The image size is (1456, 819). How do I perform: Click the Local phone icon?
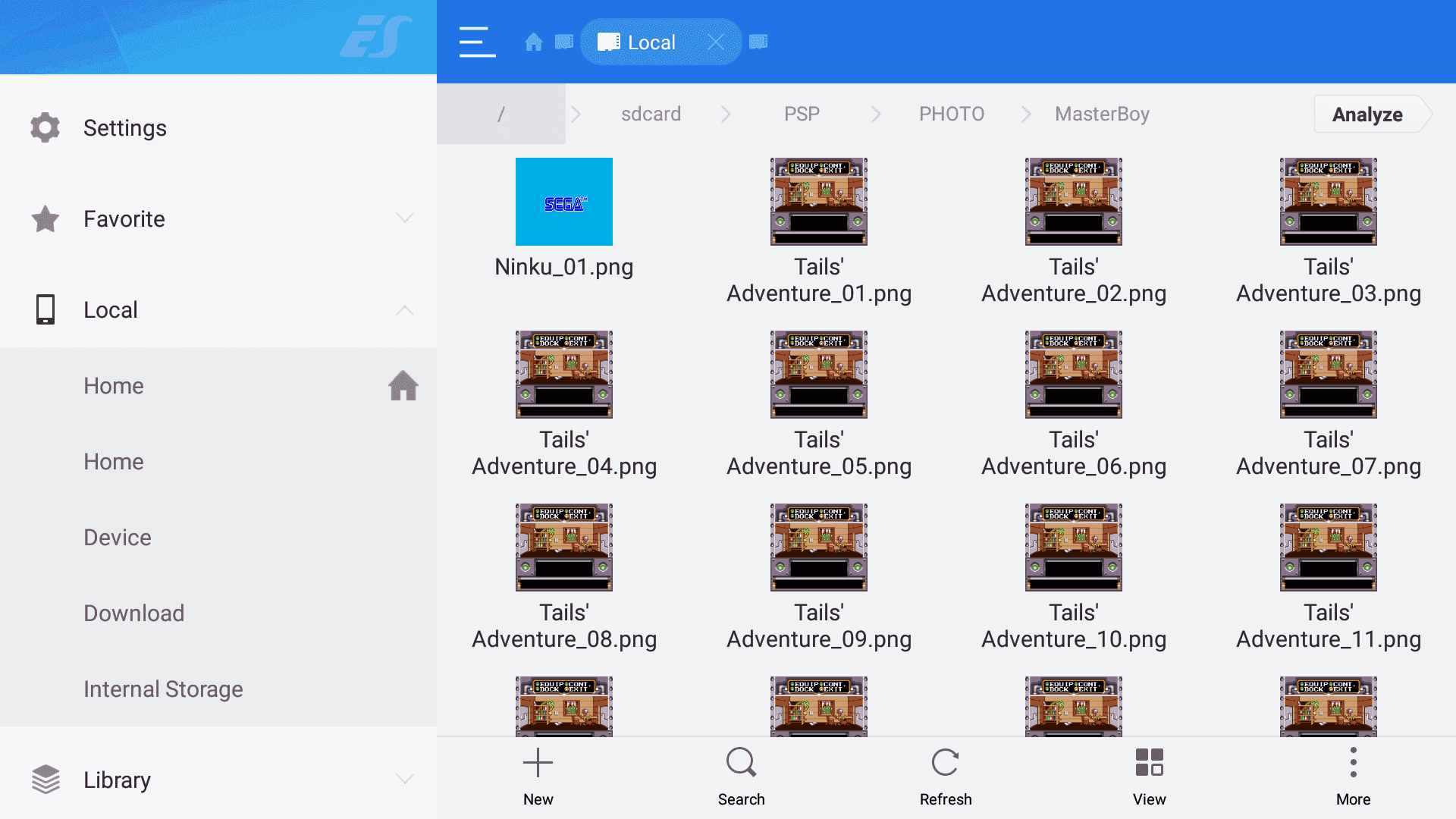(x=45, y=309)
